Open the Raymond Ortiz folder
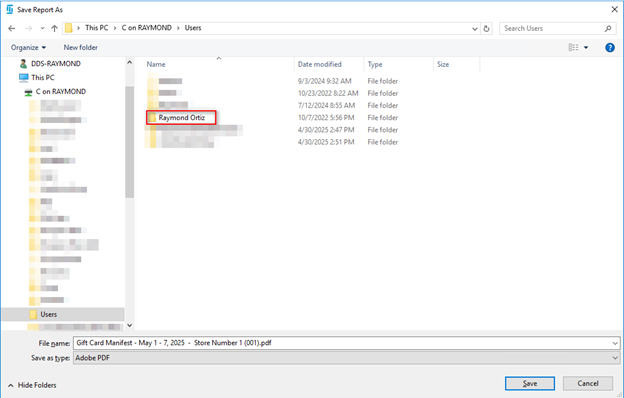This screenshot has height=398, width=624. click(181, 118)
